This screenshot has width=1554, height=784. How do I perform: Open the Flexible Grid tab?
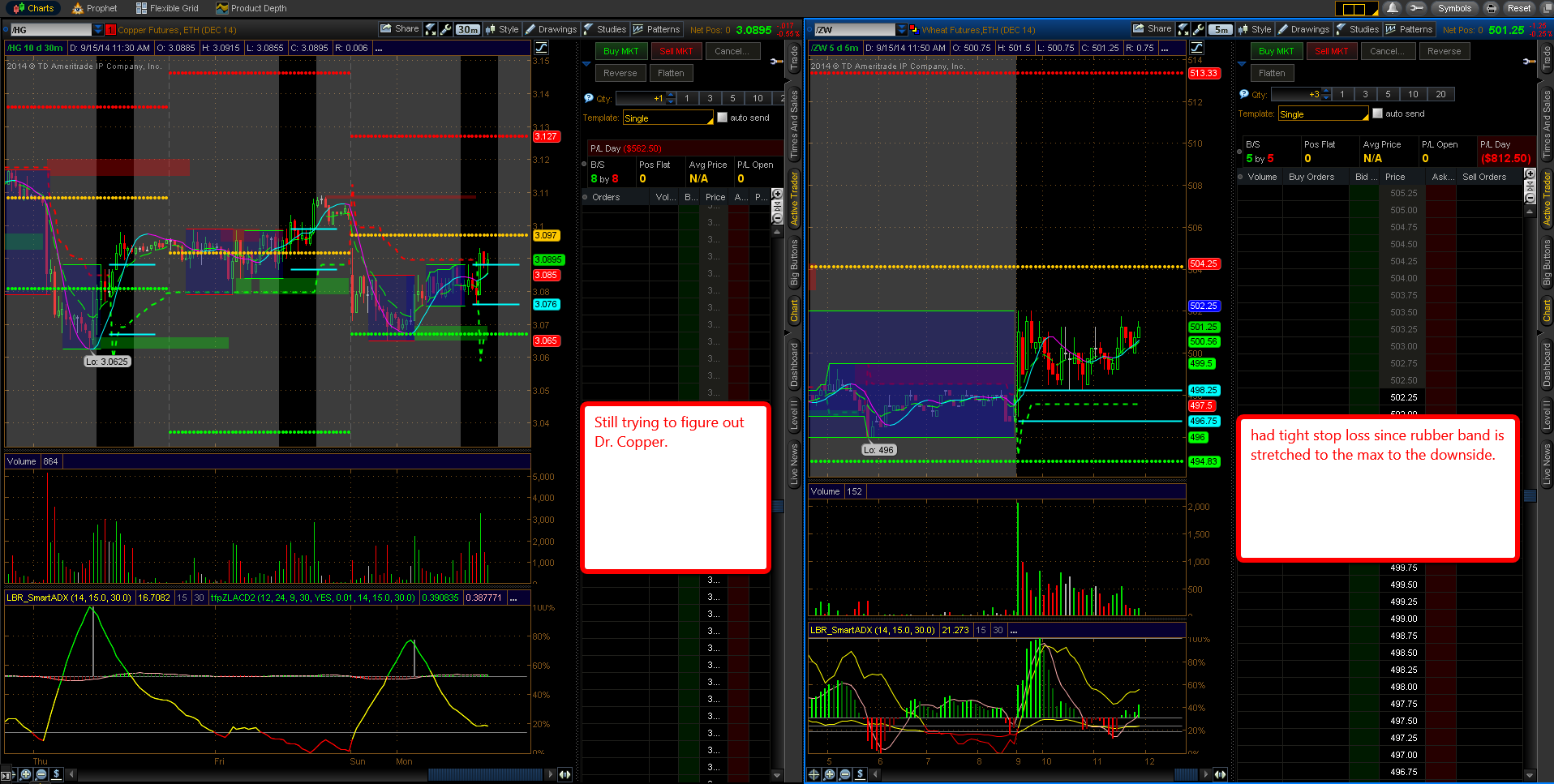tap(167, 8)
